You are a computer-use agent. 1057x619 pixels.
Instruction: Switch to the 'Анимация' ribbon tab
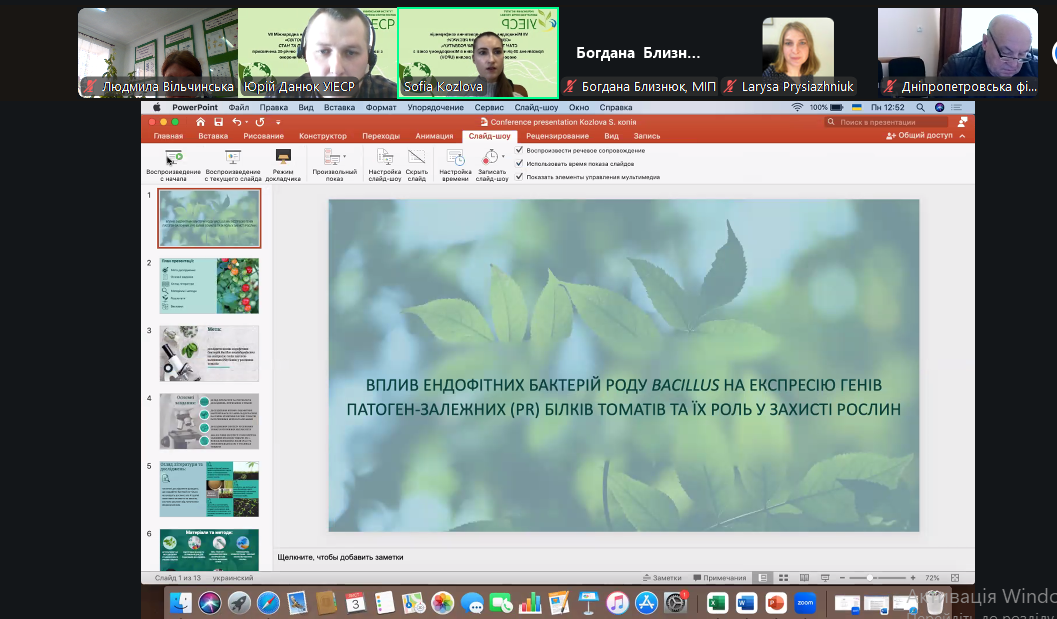pyautogui.click(x=434, y=135)
